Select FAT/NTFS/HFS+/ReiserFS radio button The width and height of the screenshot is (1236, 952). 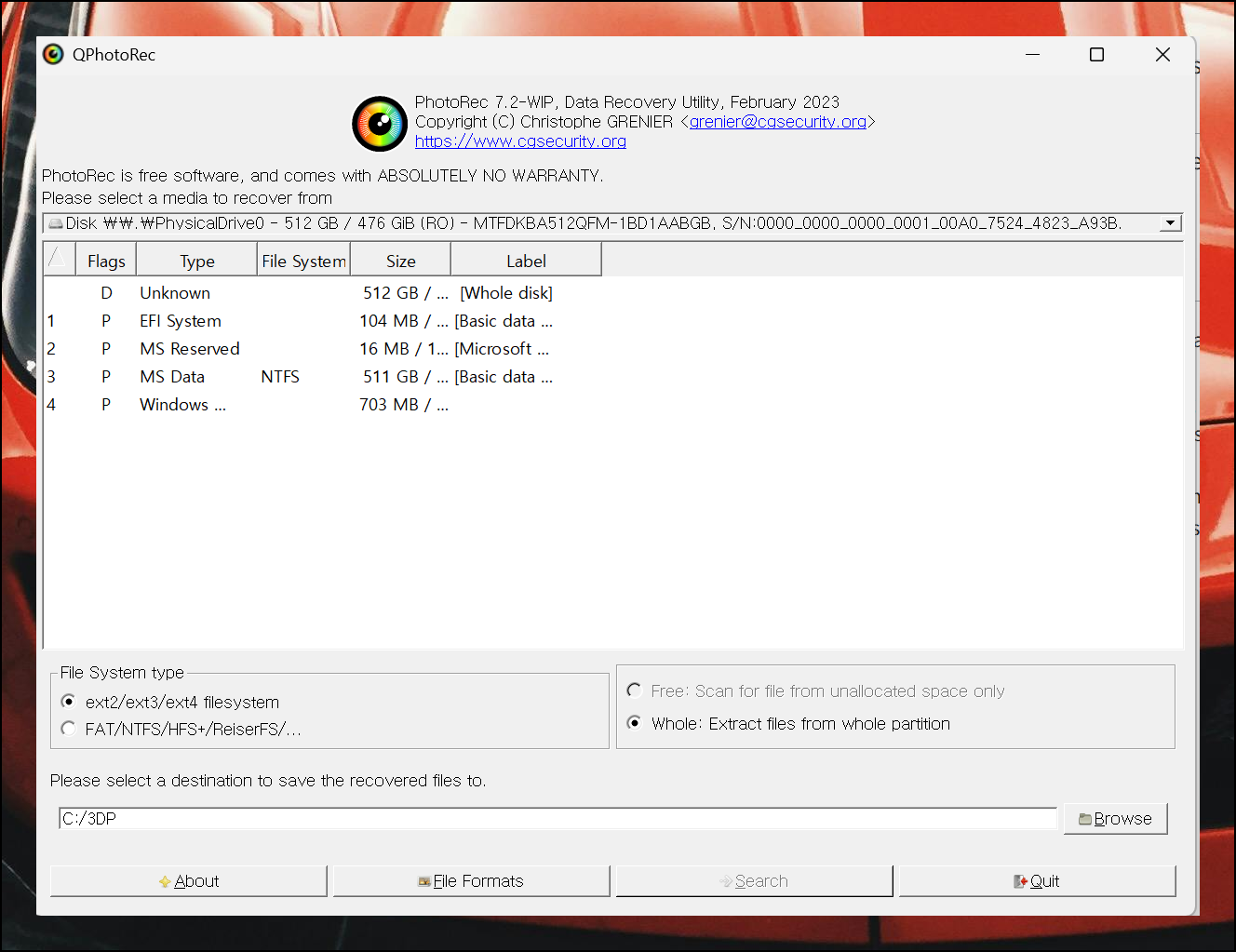click(x=68, y=729)
